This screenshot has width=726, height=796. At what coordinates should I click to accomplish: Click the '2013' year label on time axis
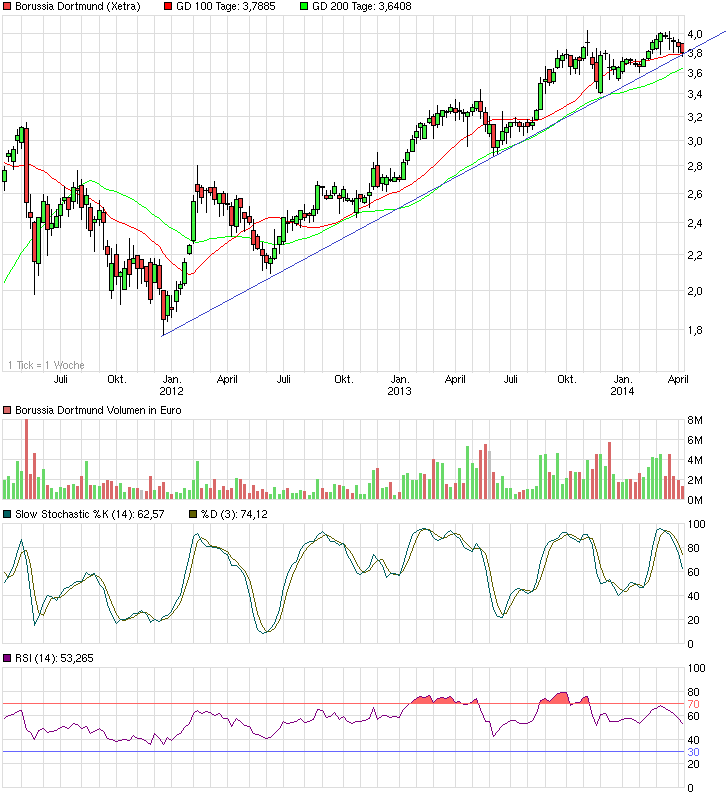[x=400, y=391]
